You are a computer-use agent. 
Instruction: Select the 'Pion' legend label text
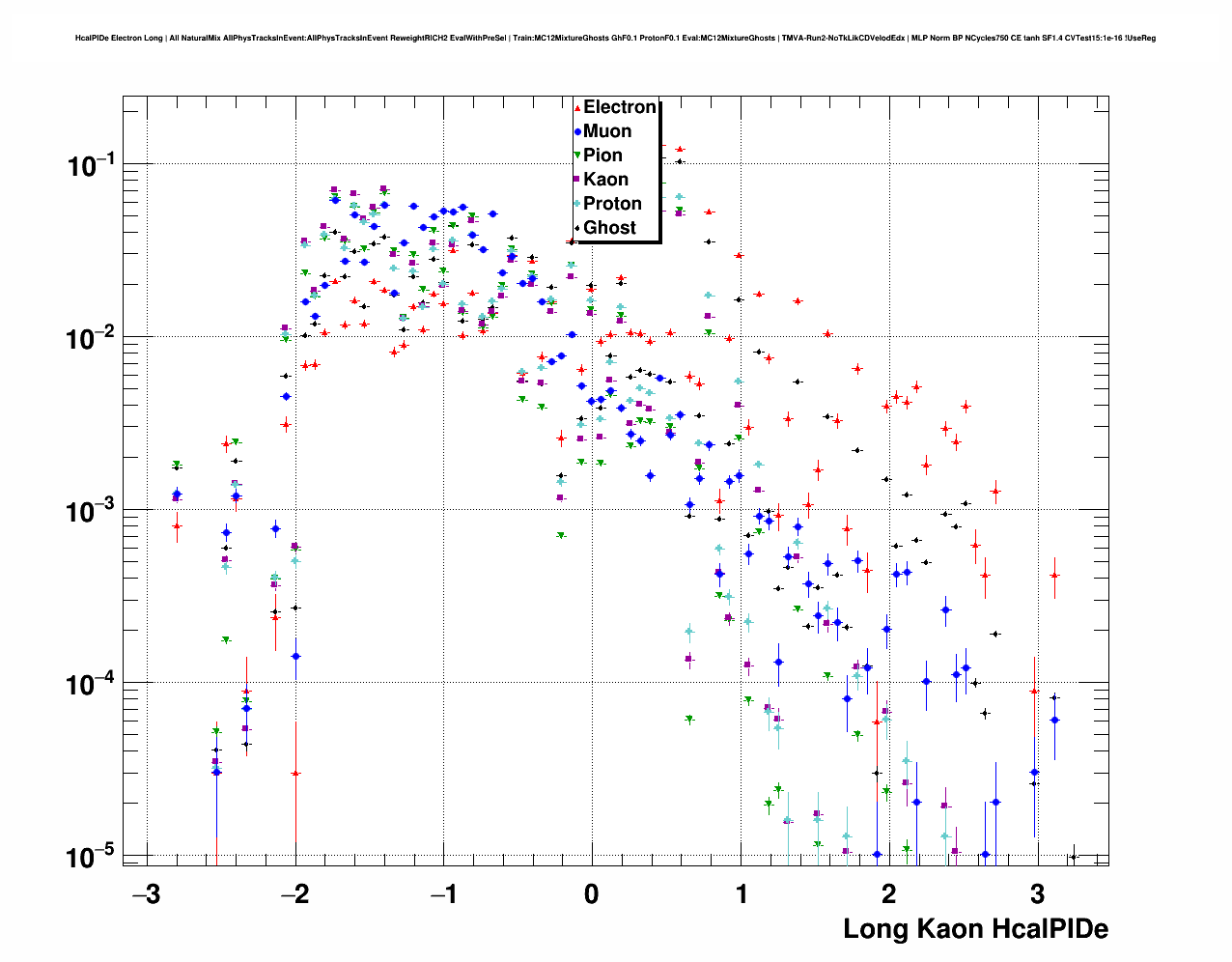[x=602, y=156]
